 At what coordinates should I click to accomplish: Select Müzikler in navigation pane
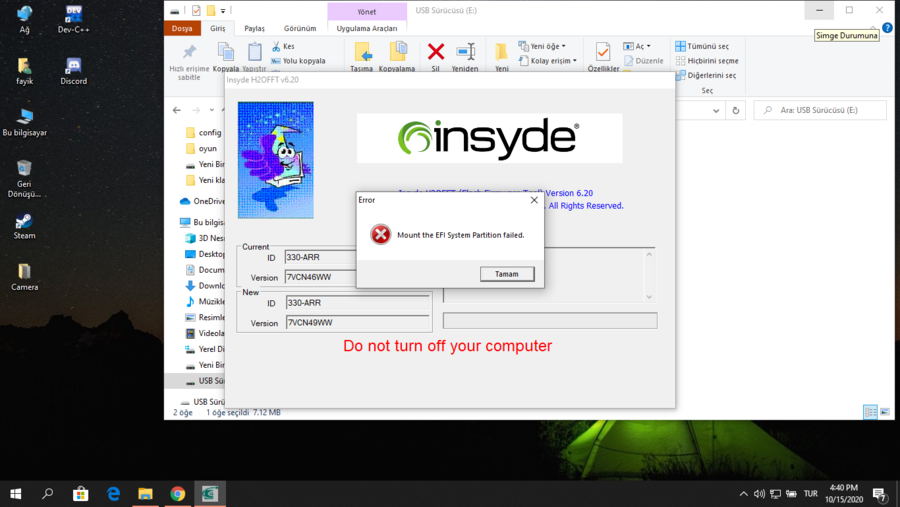[x=205, y=301]
